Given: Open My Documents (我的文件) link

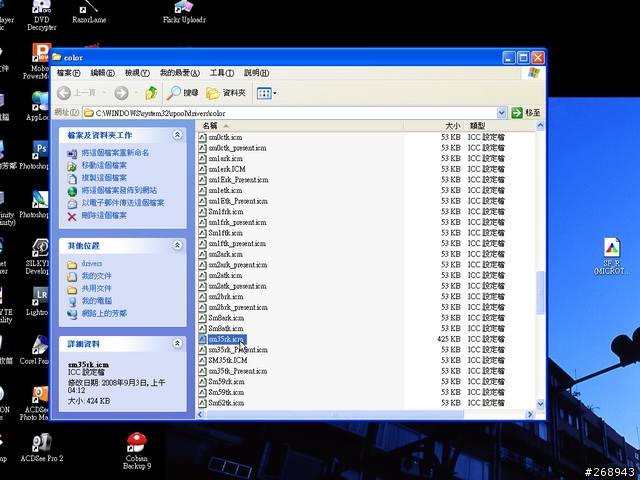Looking at the screenshot, I should (x=97, y=276).
